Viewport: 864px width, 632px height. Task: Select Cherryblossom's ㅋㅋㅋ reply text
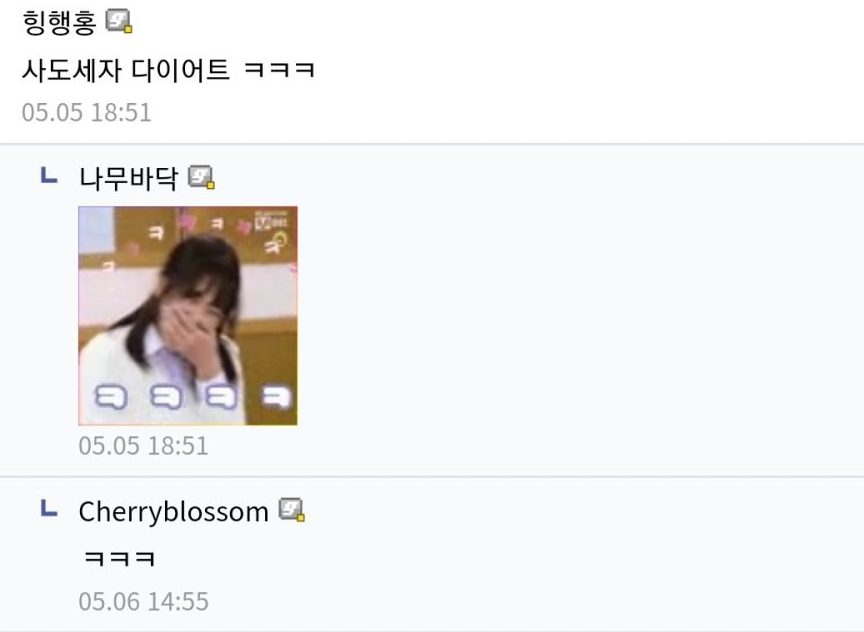point(120,559)
